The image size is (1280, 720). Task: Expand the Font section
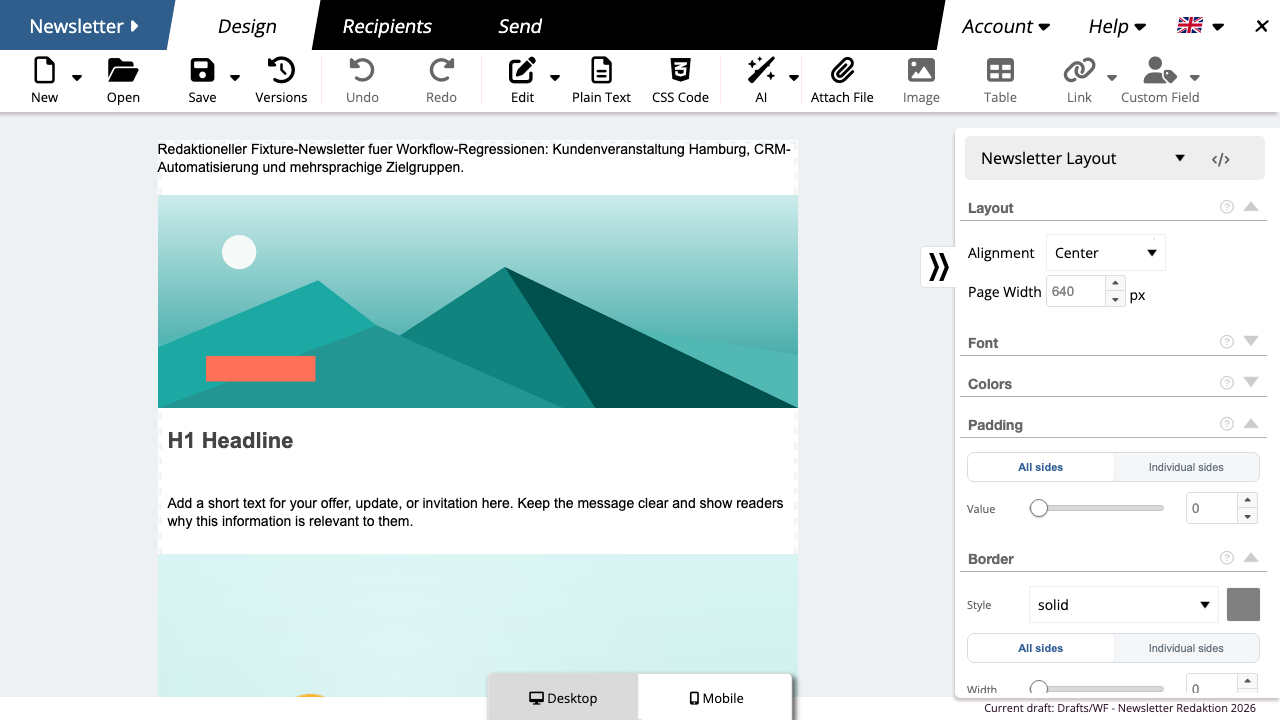pos(1251,341)
